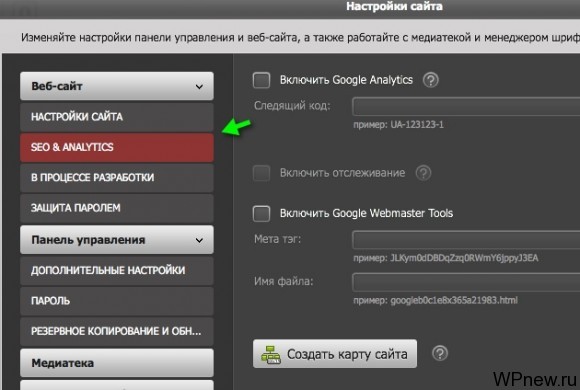Open Настройки сайта menu item
Screen dimensions: 580x390
tap(117, 117)
